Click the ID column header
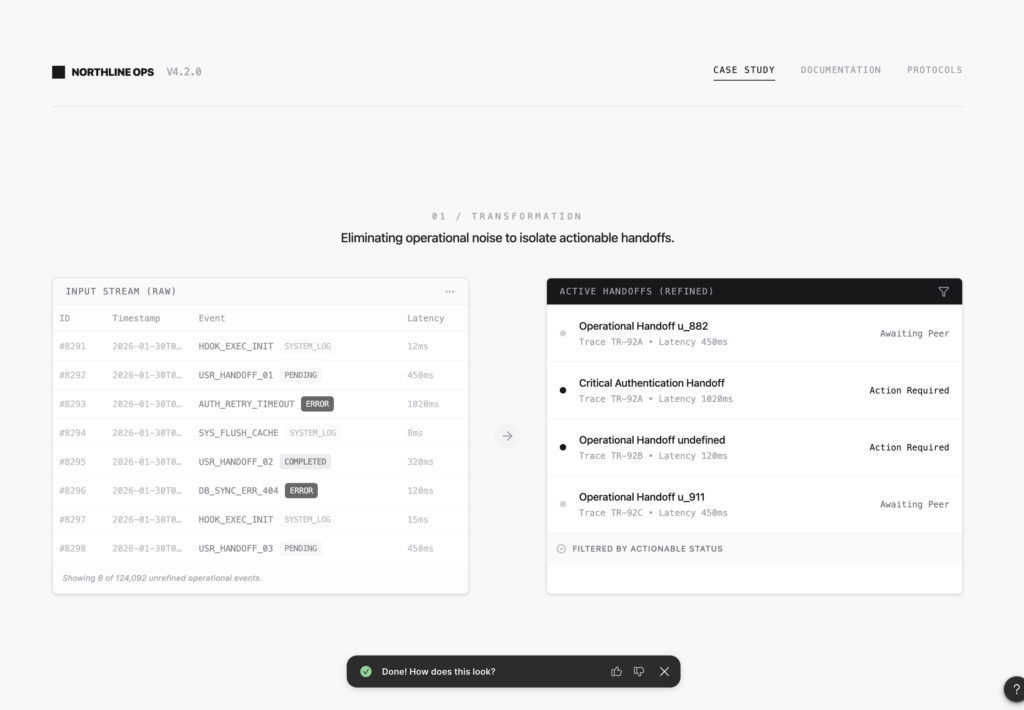 (65, 318)
